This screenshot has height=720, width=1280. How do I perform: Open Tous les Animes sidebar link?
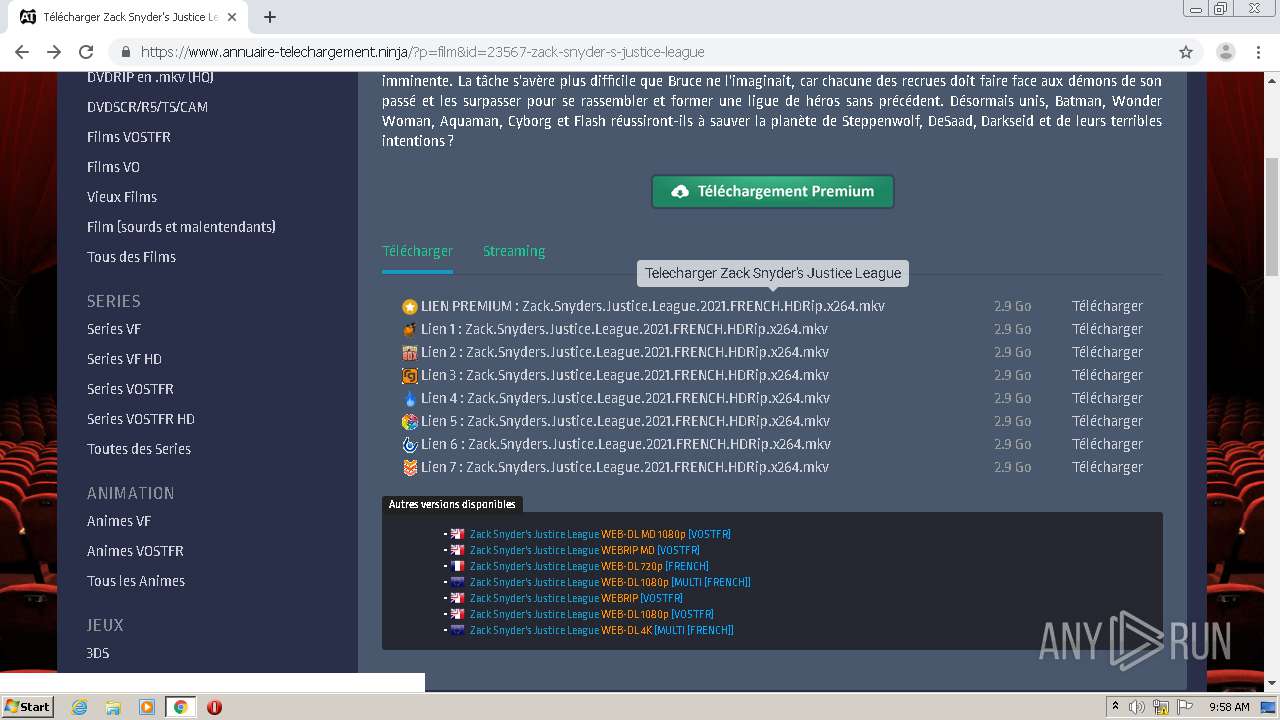(x=136, y=581)
